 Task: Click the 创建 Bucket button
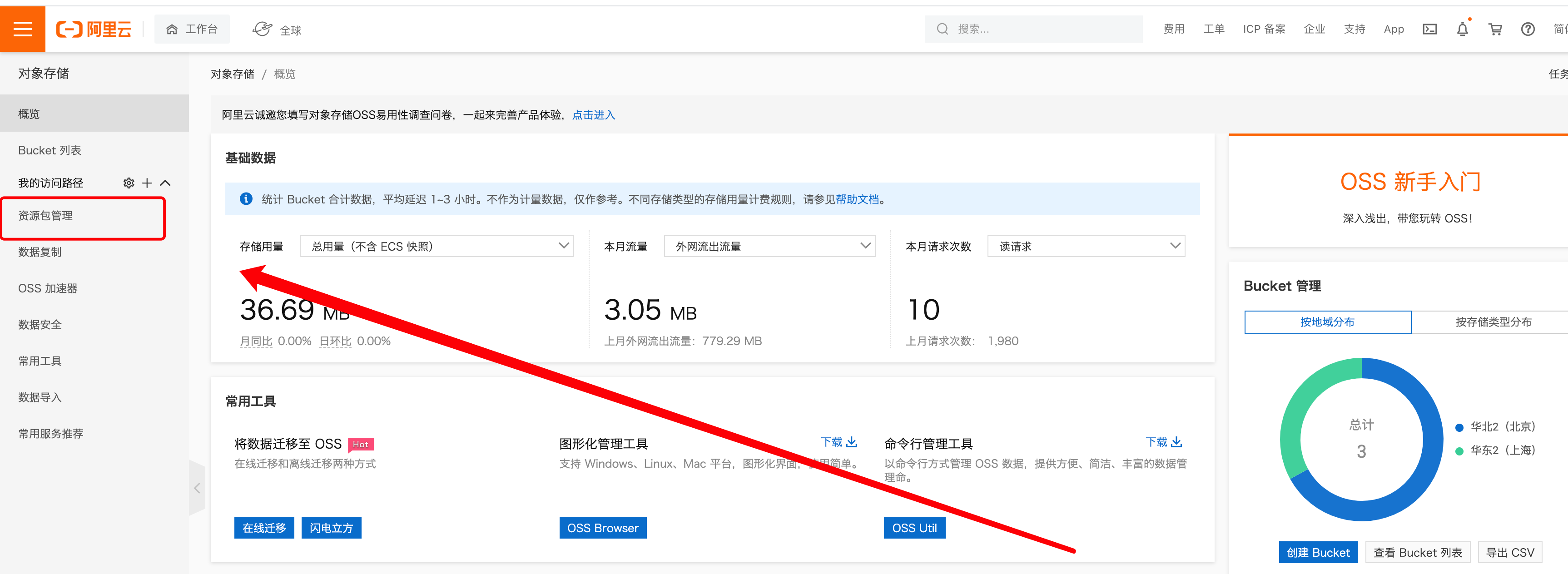pyautogui.click(x=1318, y=552)
